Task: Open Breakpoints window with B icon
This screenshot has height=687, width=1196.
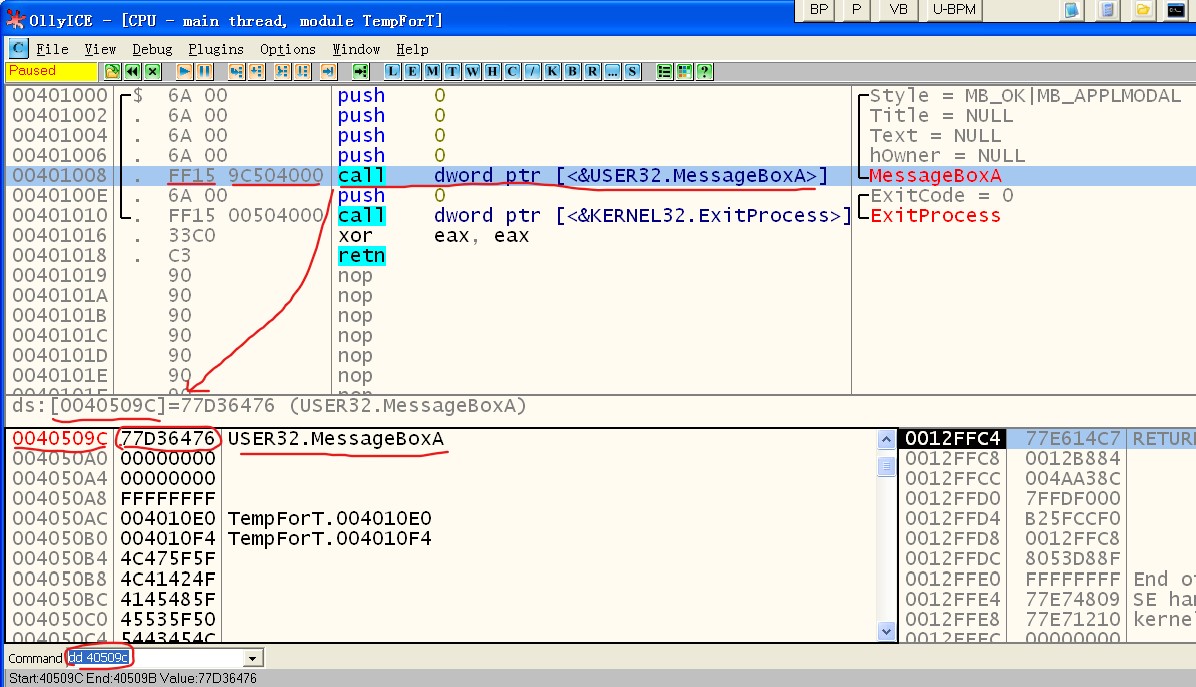Action: click(x=572, y=71)
